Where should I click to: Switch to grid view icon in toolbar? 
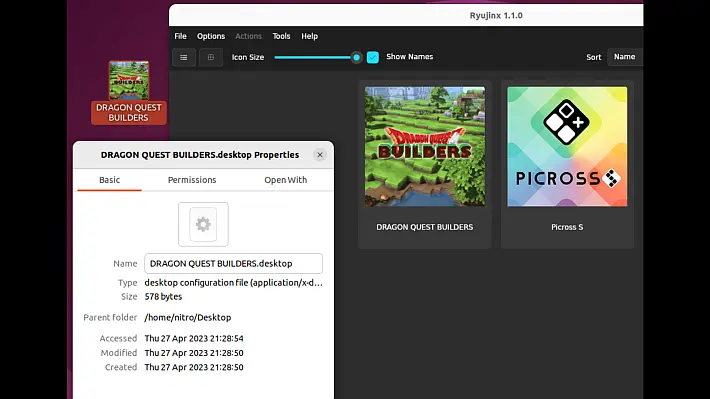tap(211, 58)
